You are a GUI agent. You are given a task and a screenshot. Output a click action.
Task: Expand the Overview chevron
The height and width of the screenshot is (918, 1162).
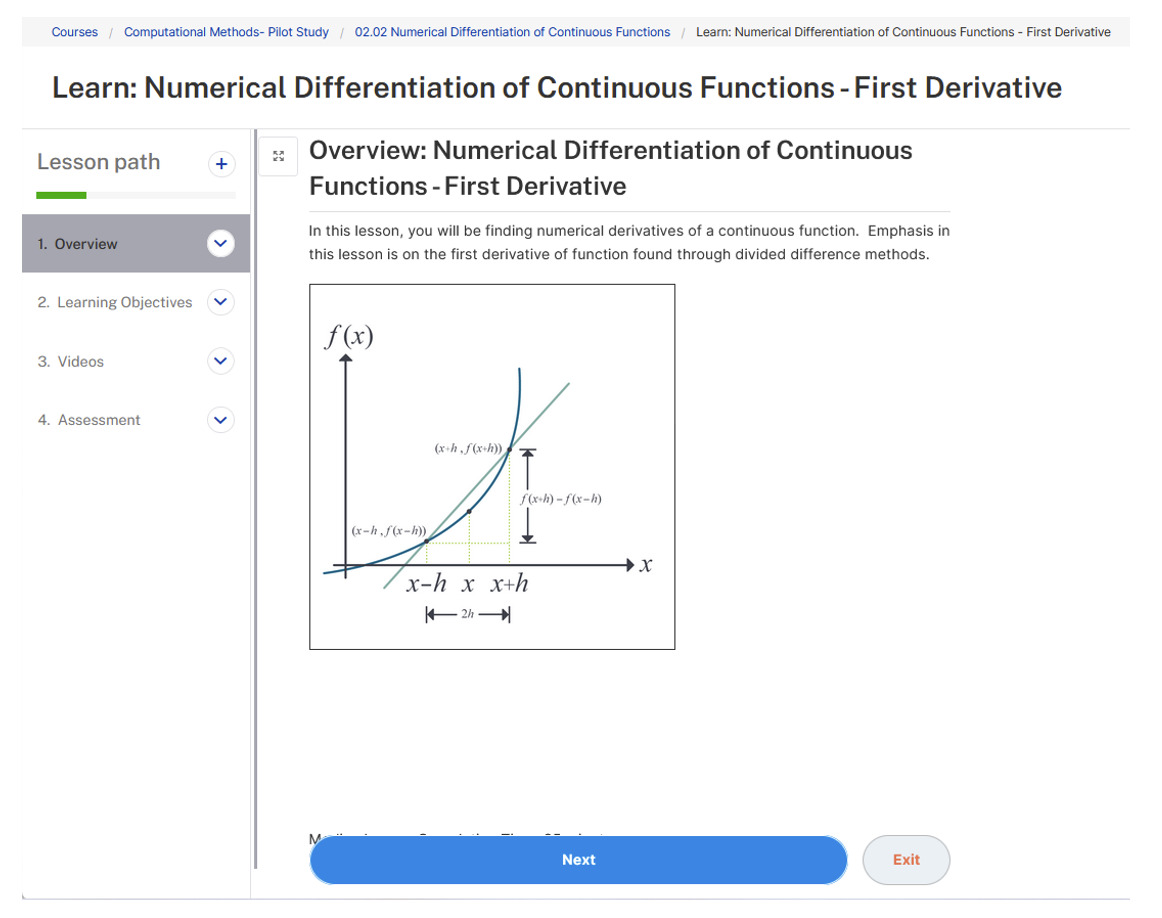point(221,243)
